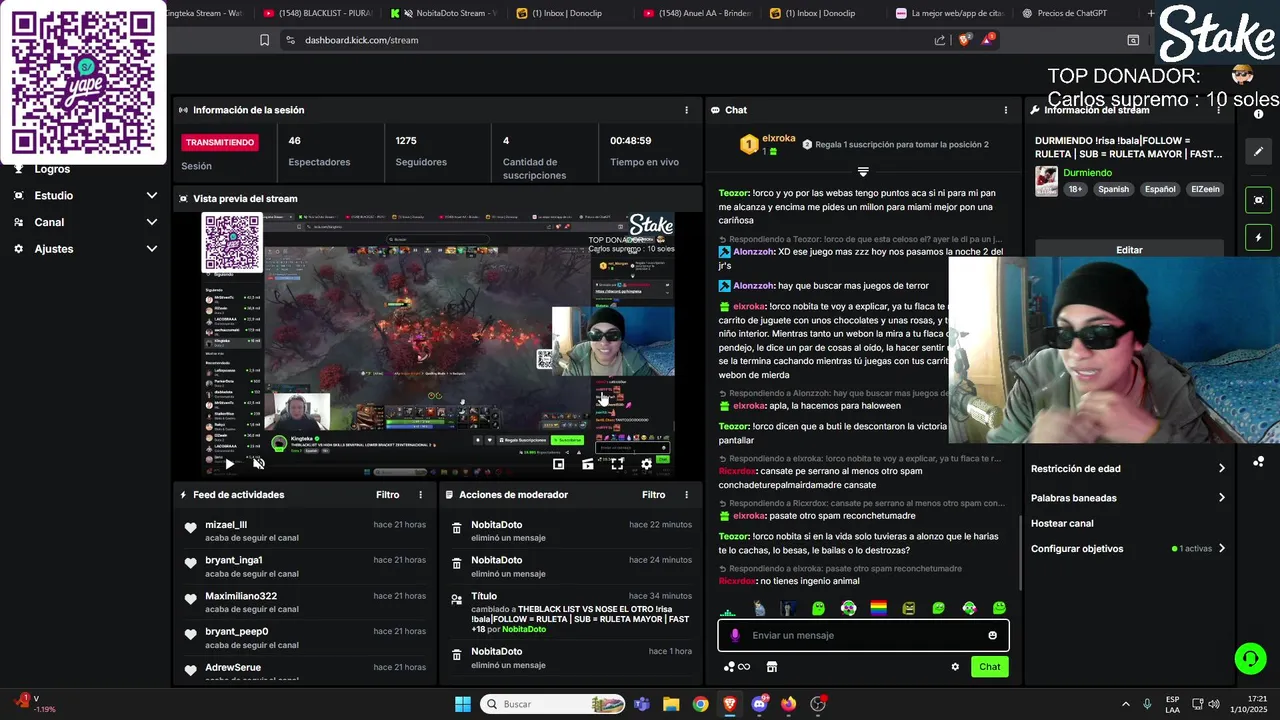Image resolution: width=1280 pixels, height=720 pixels.
Task: Expand Restricción de edad setting
Action: click(1128, 468)
